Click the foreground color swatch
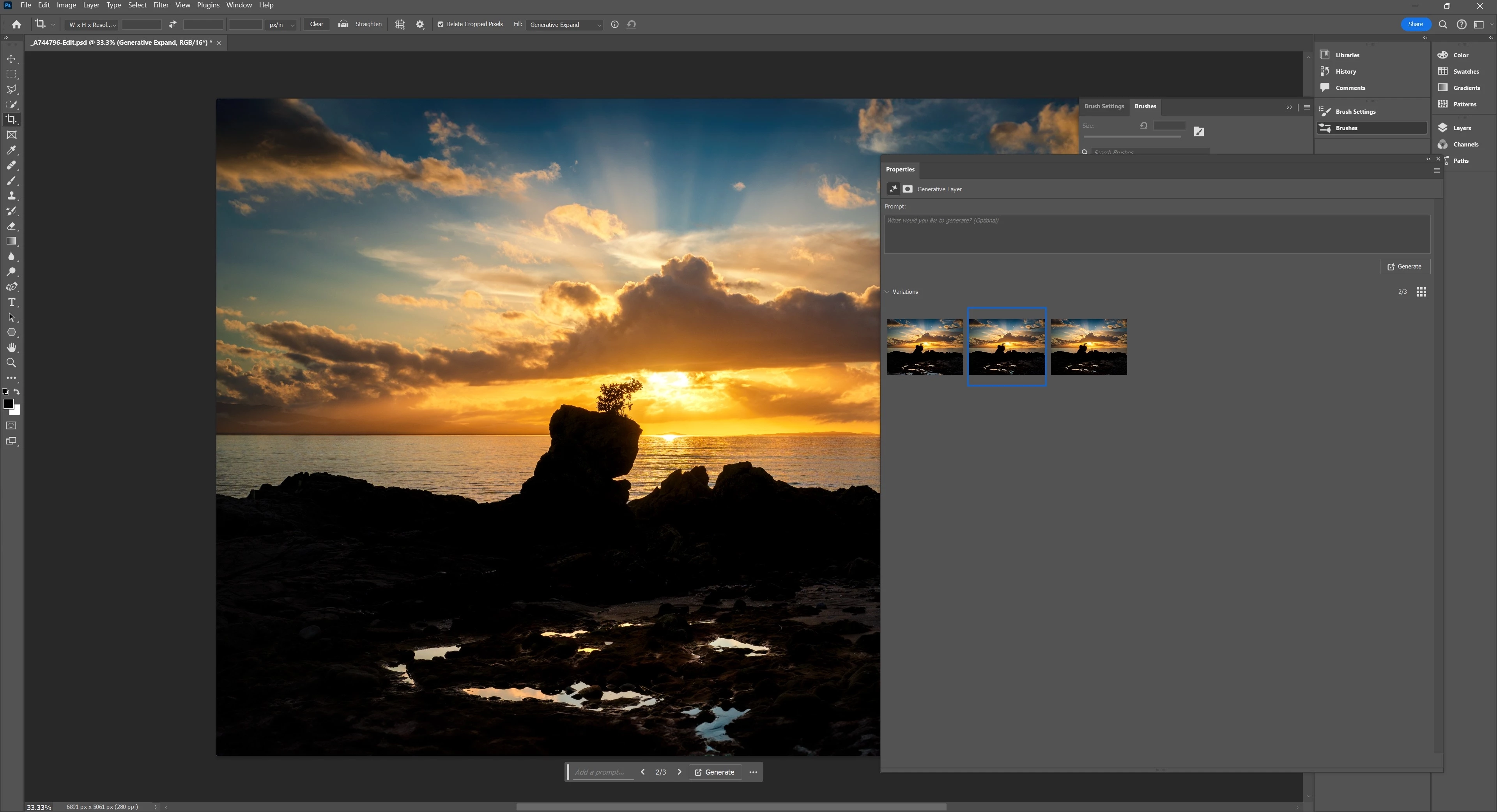1497x812 pixels. point(8,404)
